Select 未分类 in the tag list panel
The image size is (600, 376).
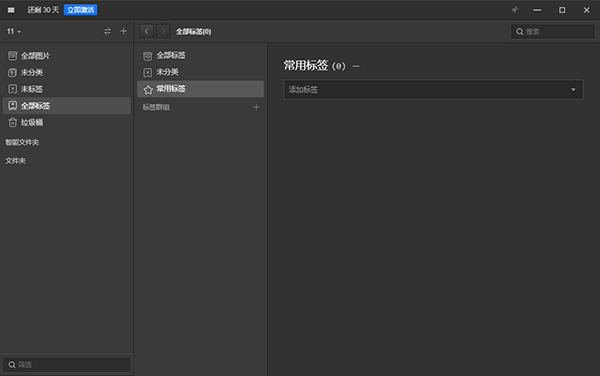point(201,72)
